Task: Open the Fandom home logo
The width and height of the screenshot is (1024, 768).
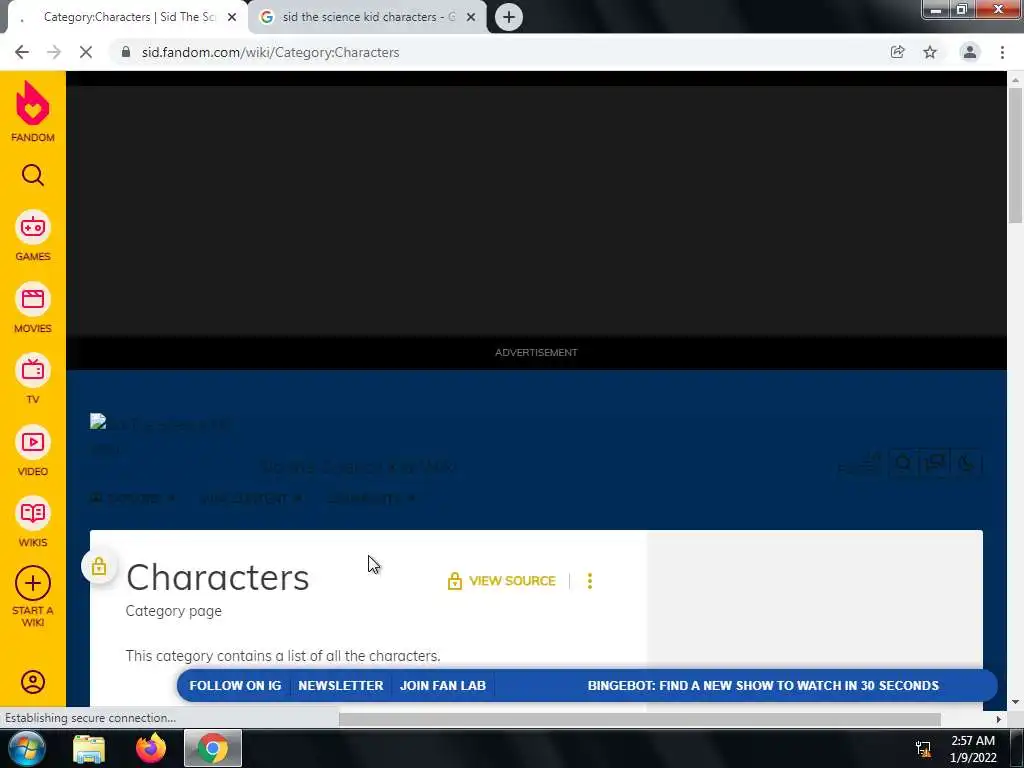Action: 33,112
